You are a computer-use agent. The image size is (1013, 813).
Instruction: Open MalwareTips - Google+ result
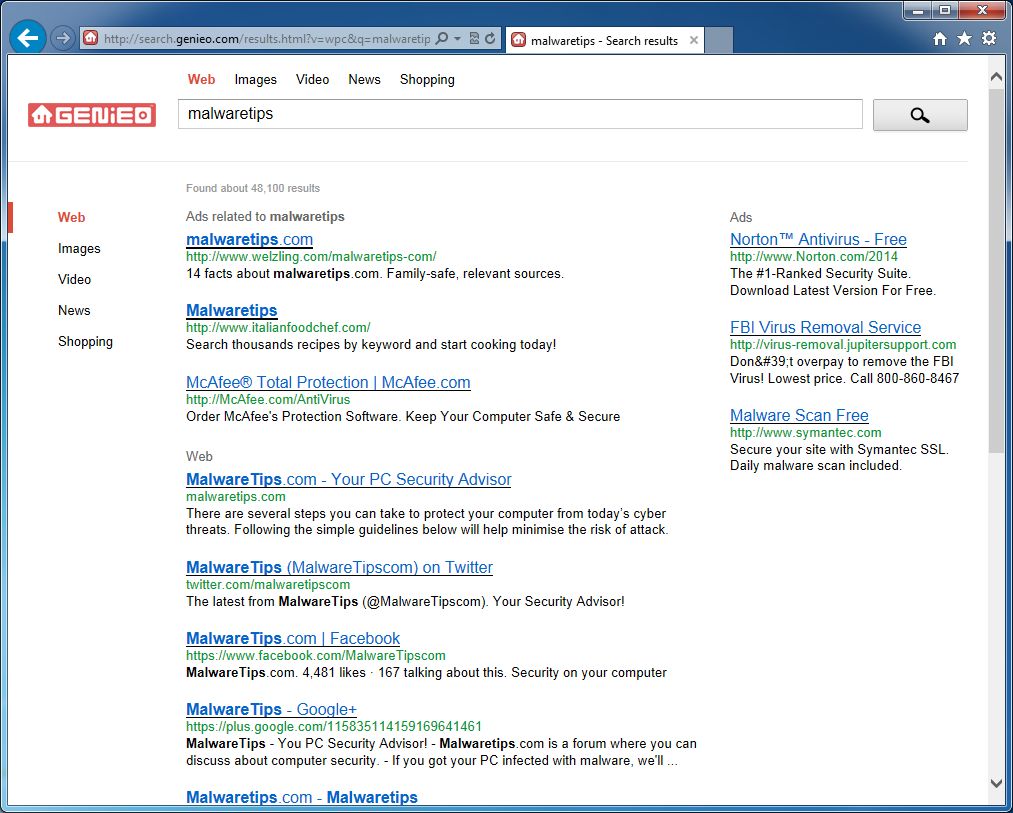271,709
